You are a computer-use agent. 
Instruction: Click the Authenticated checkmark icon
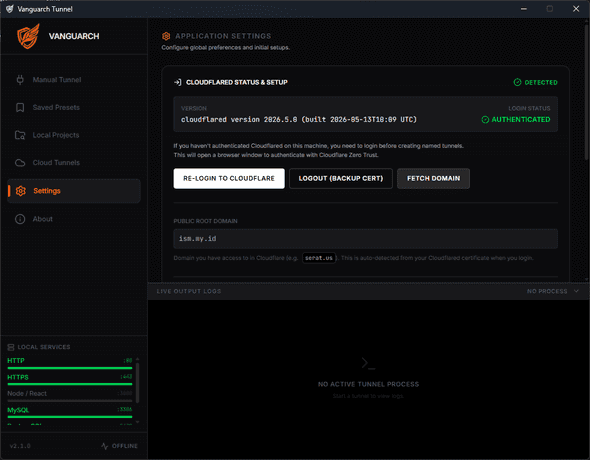(x=485, y=120)
